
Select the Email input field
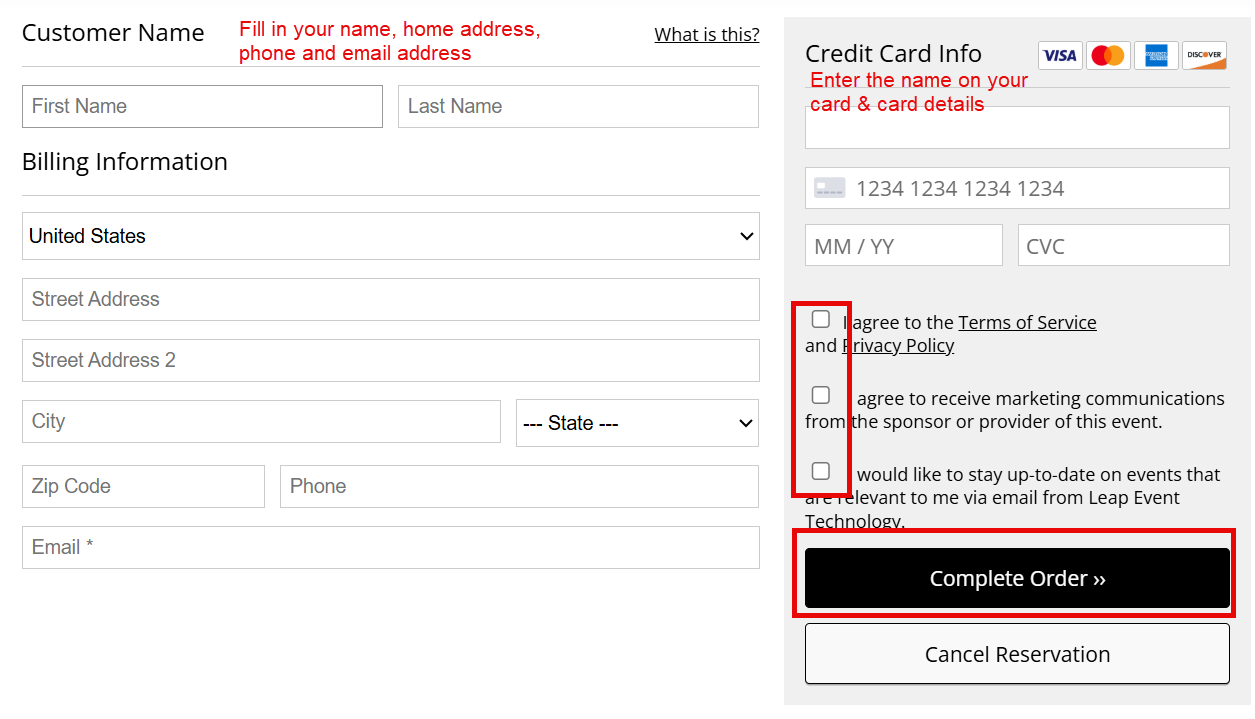(x=390, y=547)
